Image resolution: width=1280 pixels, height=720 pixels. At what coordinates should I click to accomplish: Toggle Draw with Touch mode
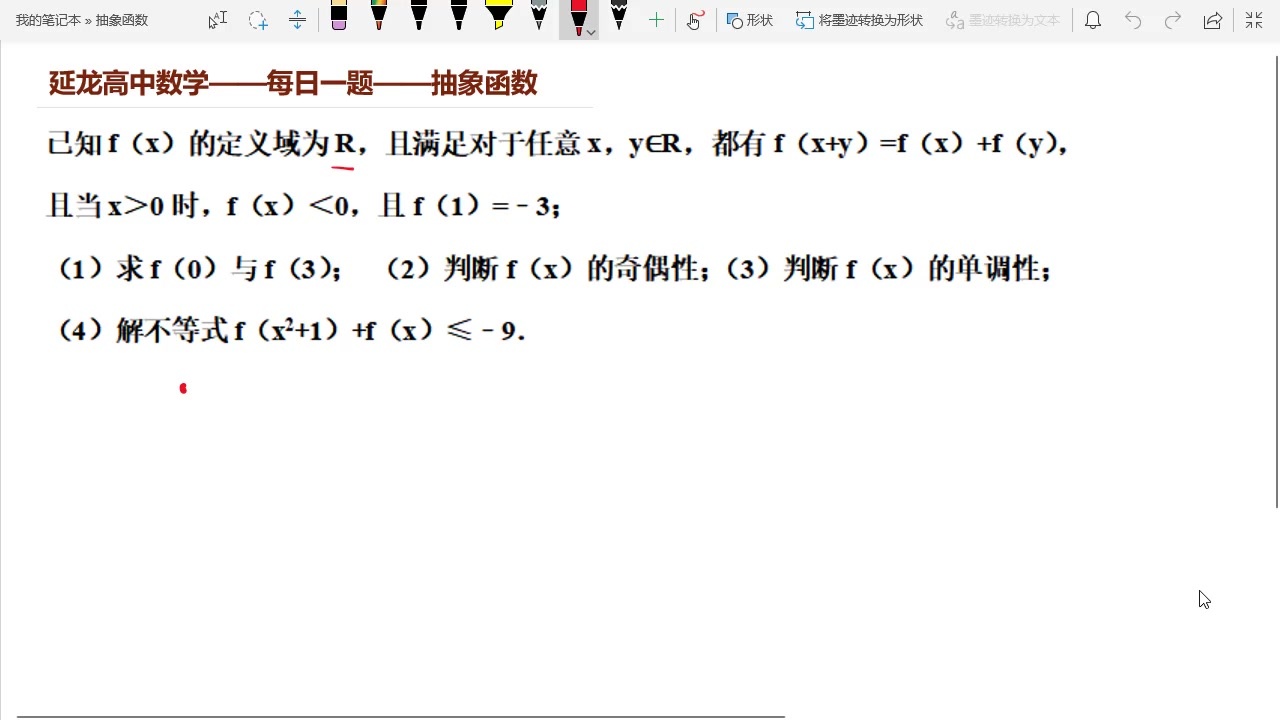[696, 20]
